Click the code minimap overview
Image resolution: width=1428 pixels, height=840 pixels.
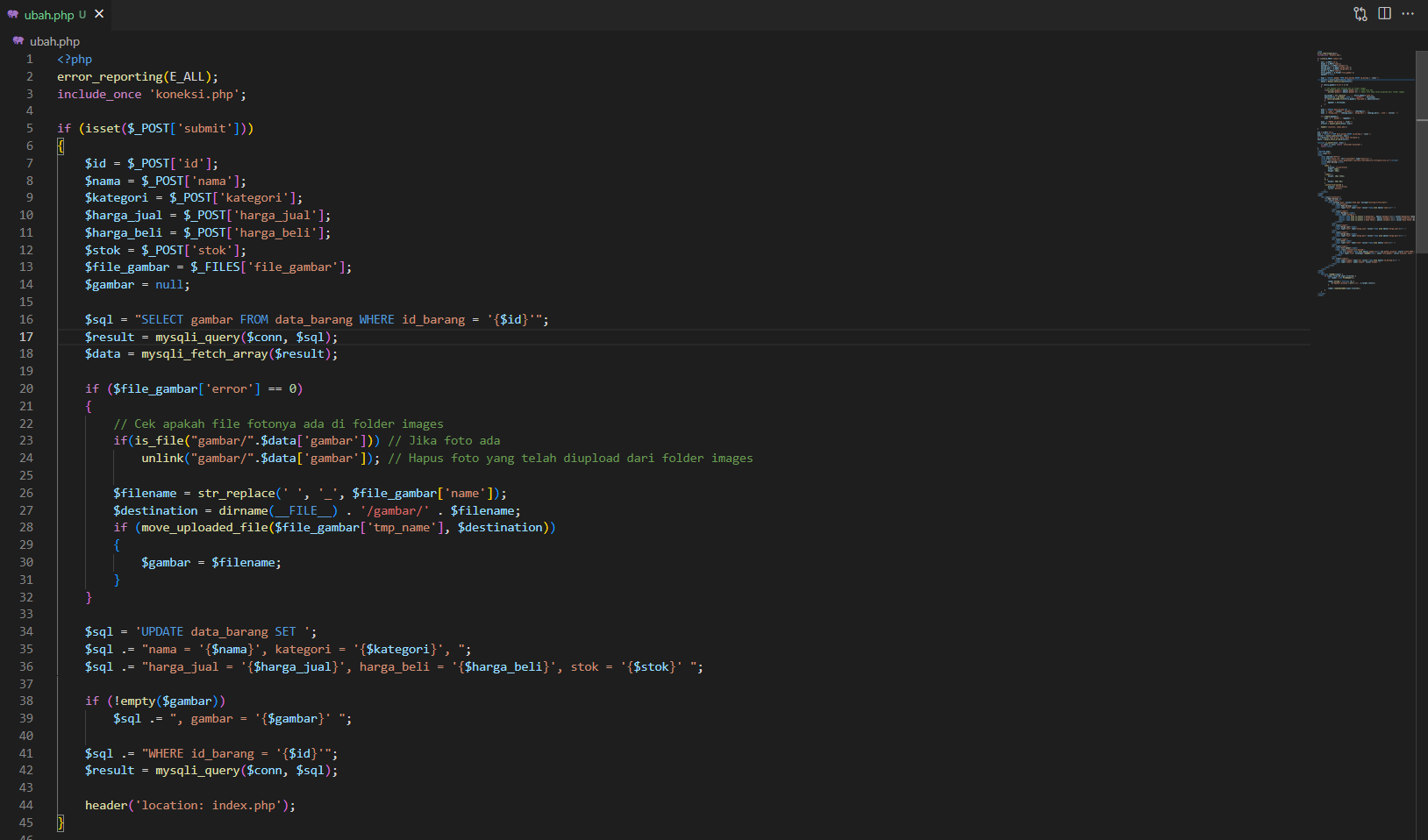pyautogui.click(x=1364, y=175)
